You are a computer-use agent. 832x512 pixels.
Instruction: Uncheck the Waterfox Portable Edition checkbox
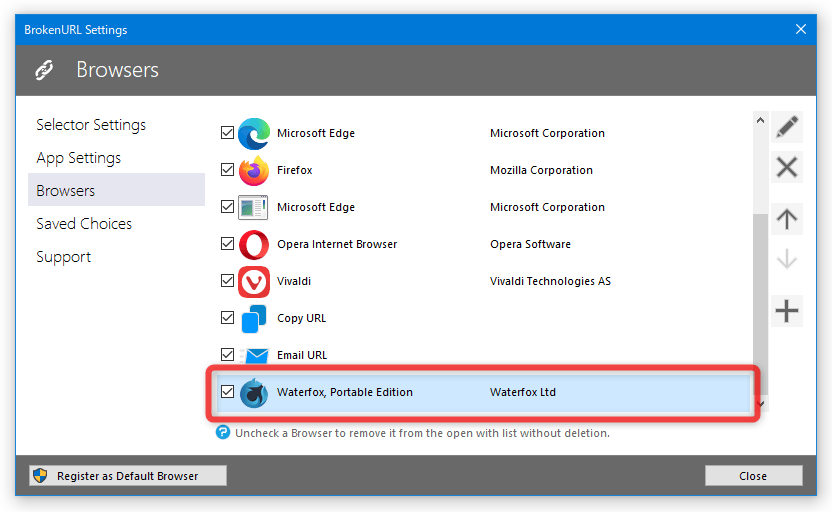pyautogui.click(x=227, y=392)
